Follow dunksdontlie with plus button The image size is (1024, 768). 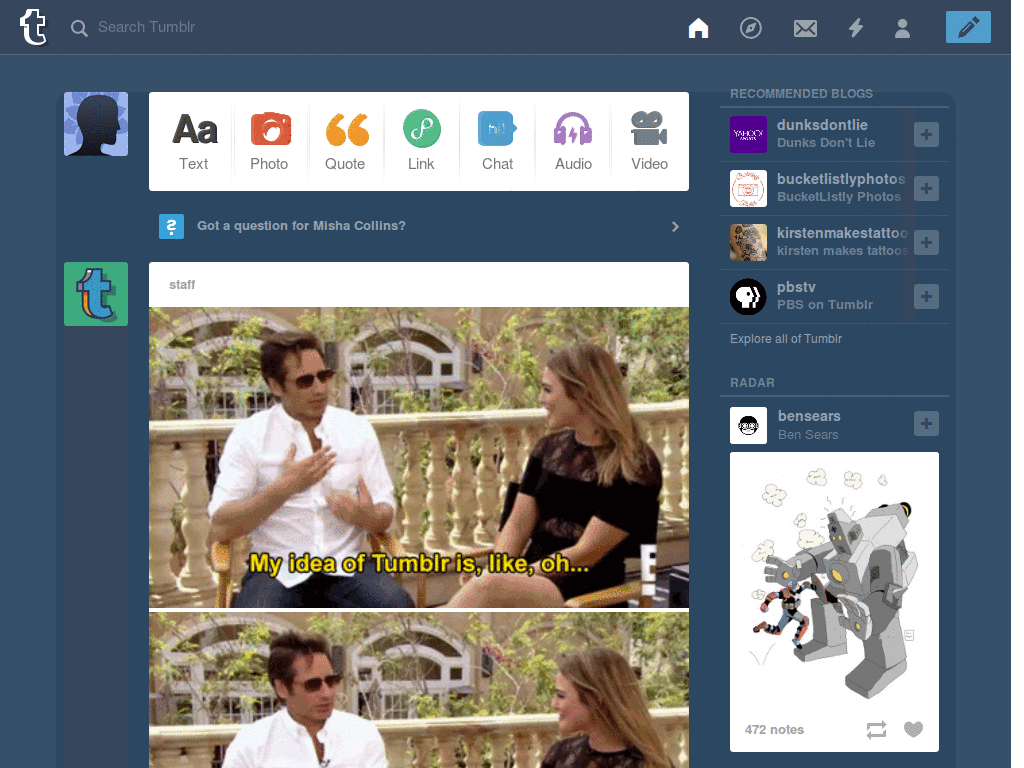(x=926, y=135)
